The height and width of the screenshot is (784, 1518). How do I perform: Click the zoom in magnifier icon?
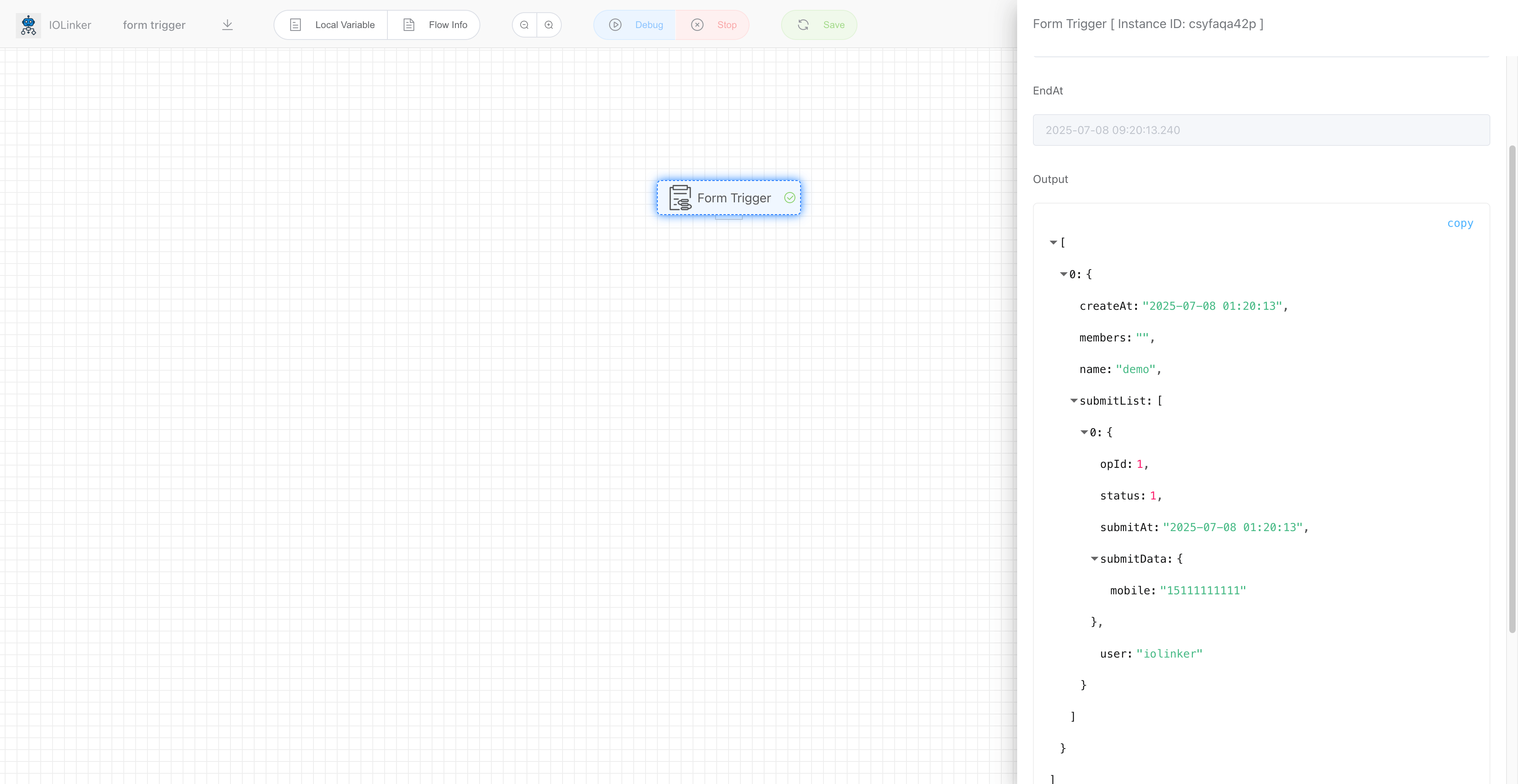click(x=549, y=25)
